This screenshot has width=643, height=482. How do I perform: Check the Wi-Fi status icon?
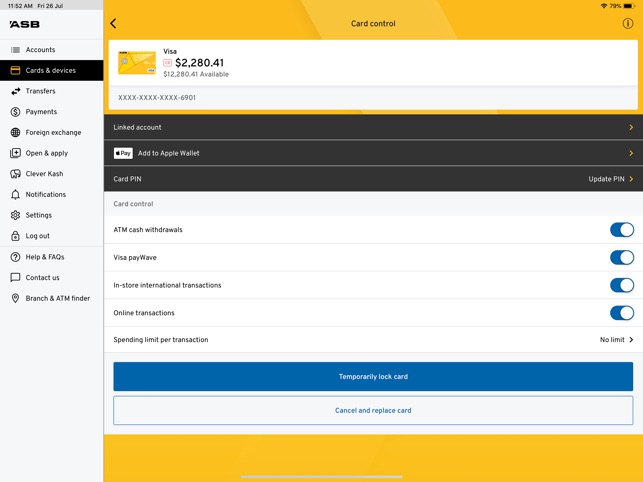coord(604,6)
